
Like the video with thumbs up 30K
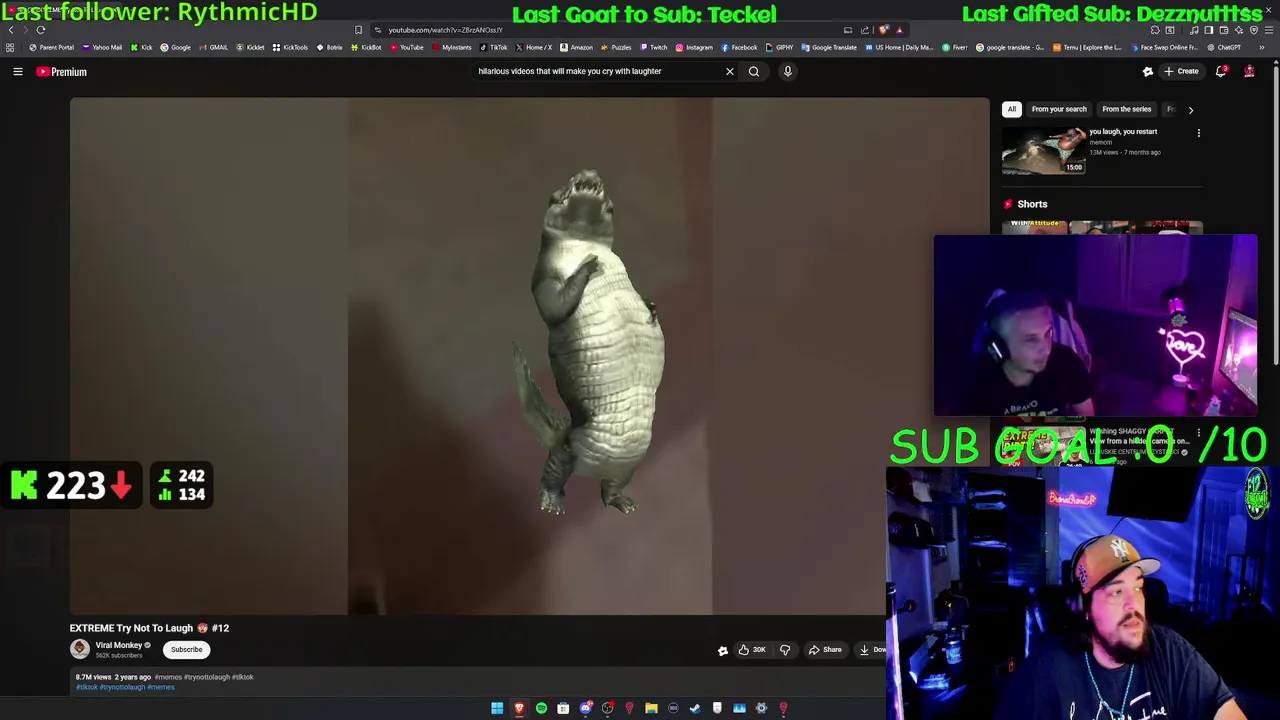click(x=751, y=650)
